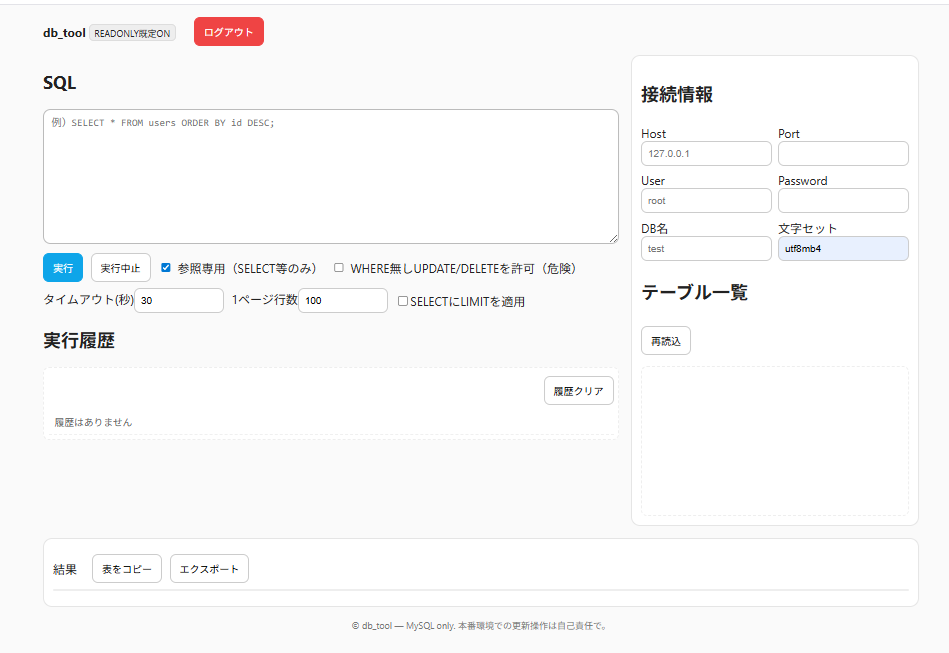Click the User field containing root

tap(706, 200)
